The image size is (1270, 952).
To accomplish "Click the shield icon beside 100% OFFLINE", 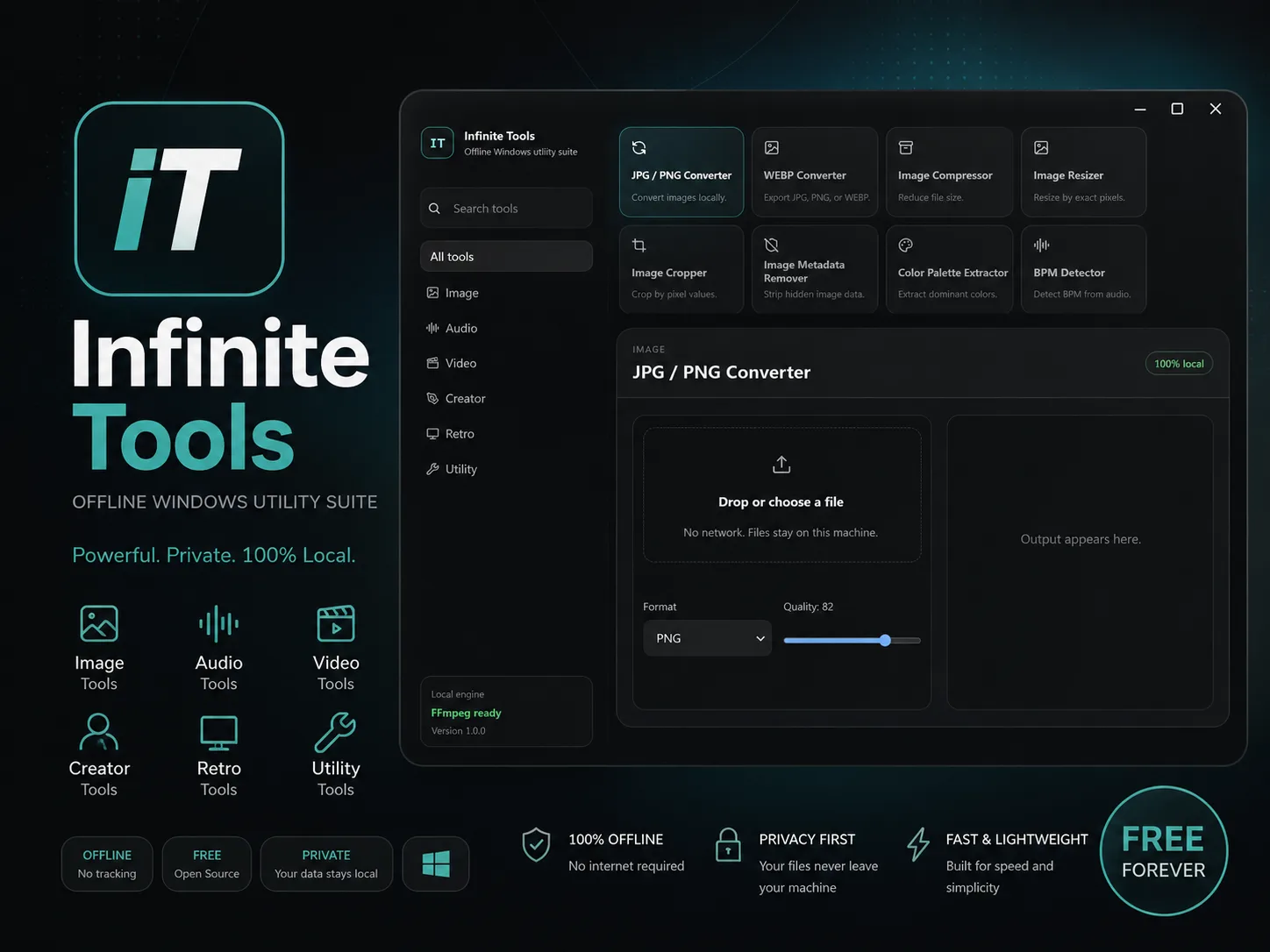I will tap(536, 845).
